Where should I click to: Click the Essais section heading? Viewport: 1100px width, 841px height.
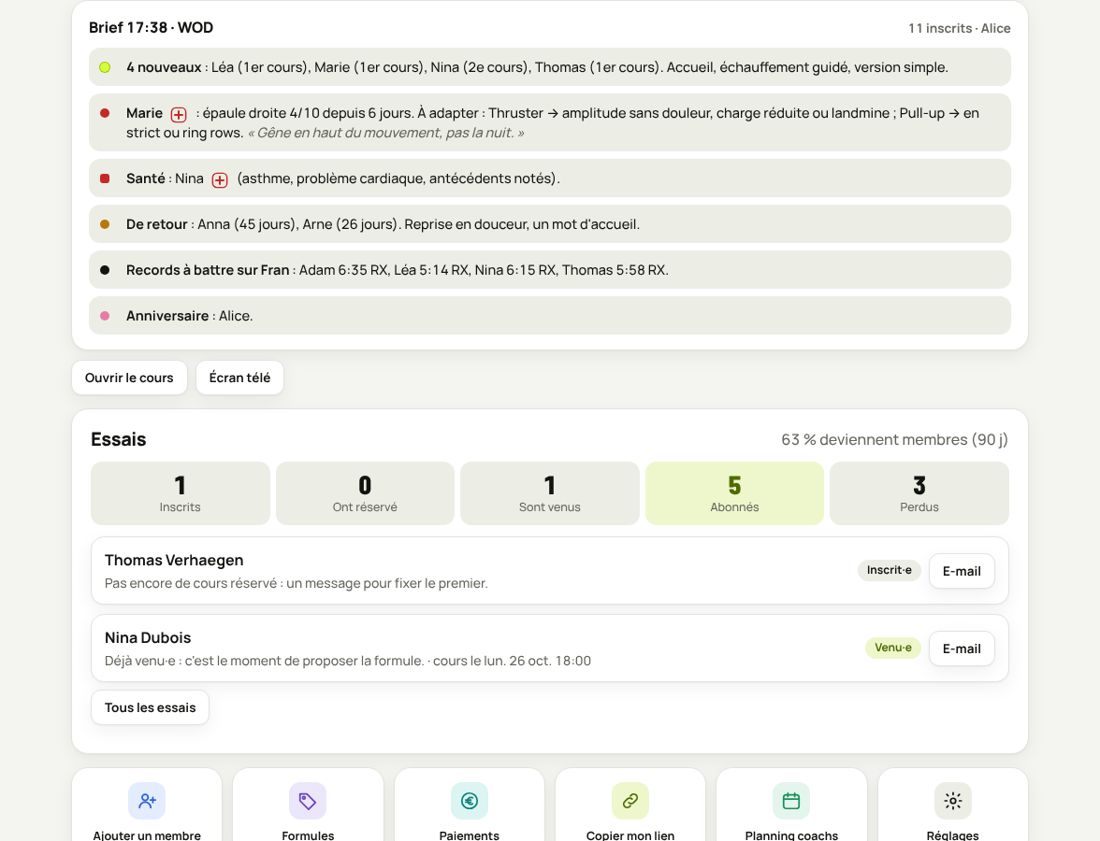click(119, 440)
